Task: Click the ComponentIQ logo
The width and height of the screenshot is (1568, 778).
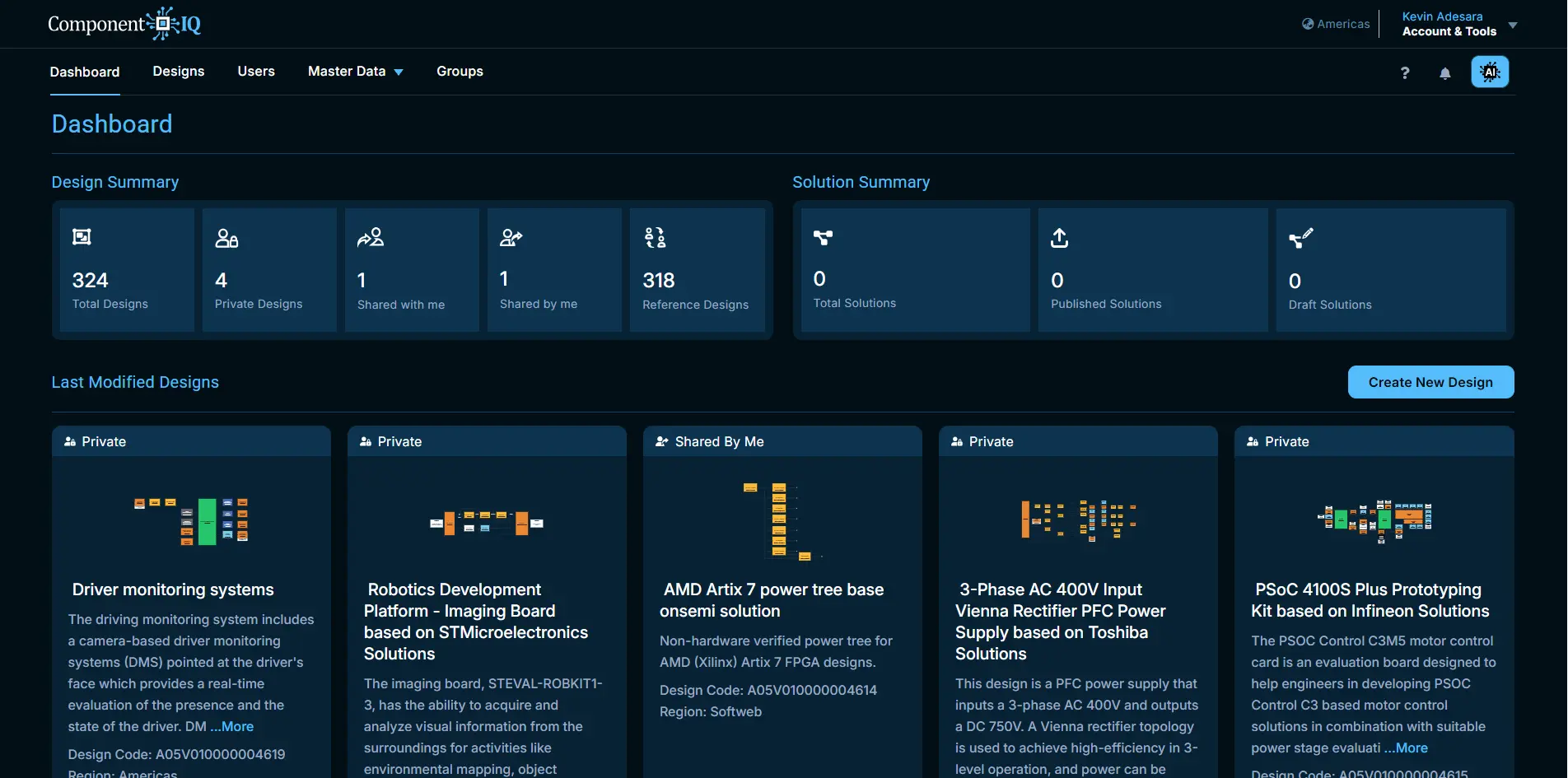Action: [124, 24]
